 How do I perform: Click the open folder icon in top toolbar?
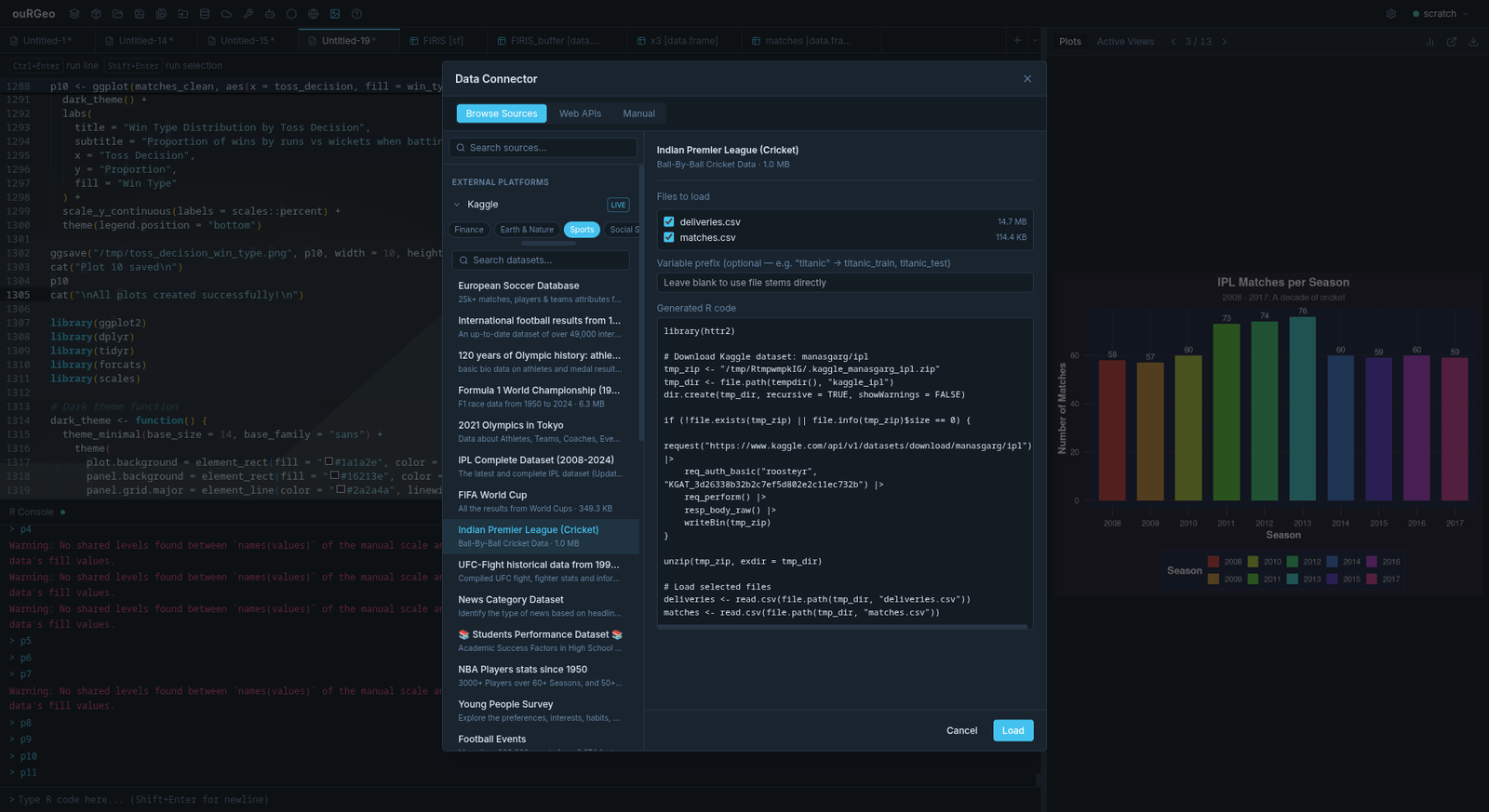point(117,14)
